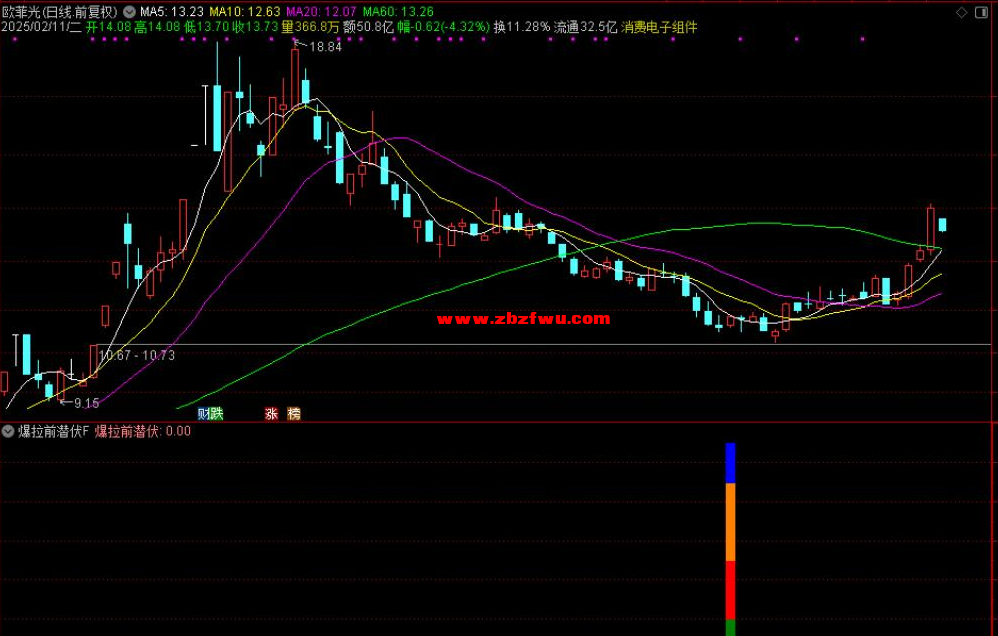Click the float shares 流通32.5亿
Image resolution: width=998 pixels, height=636 pixels.
[586, 27]
